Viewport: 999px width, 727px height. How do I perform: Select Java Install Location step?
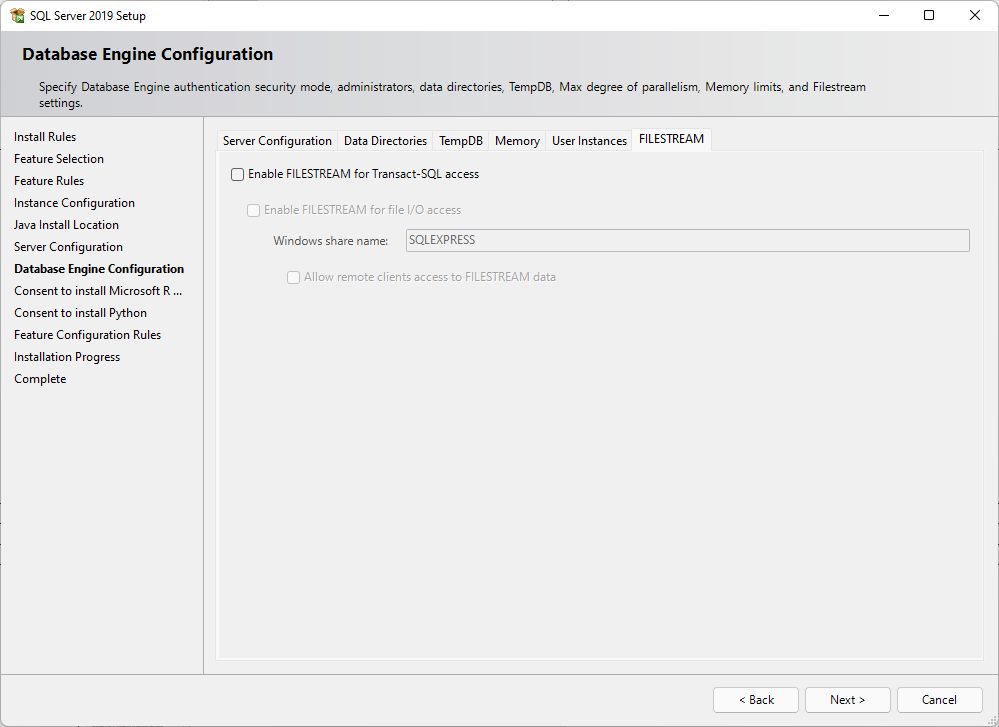[x=66, y=225]
